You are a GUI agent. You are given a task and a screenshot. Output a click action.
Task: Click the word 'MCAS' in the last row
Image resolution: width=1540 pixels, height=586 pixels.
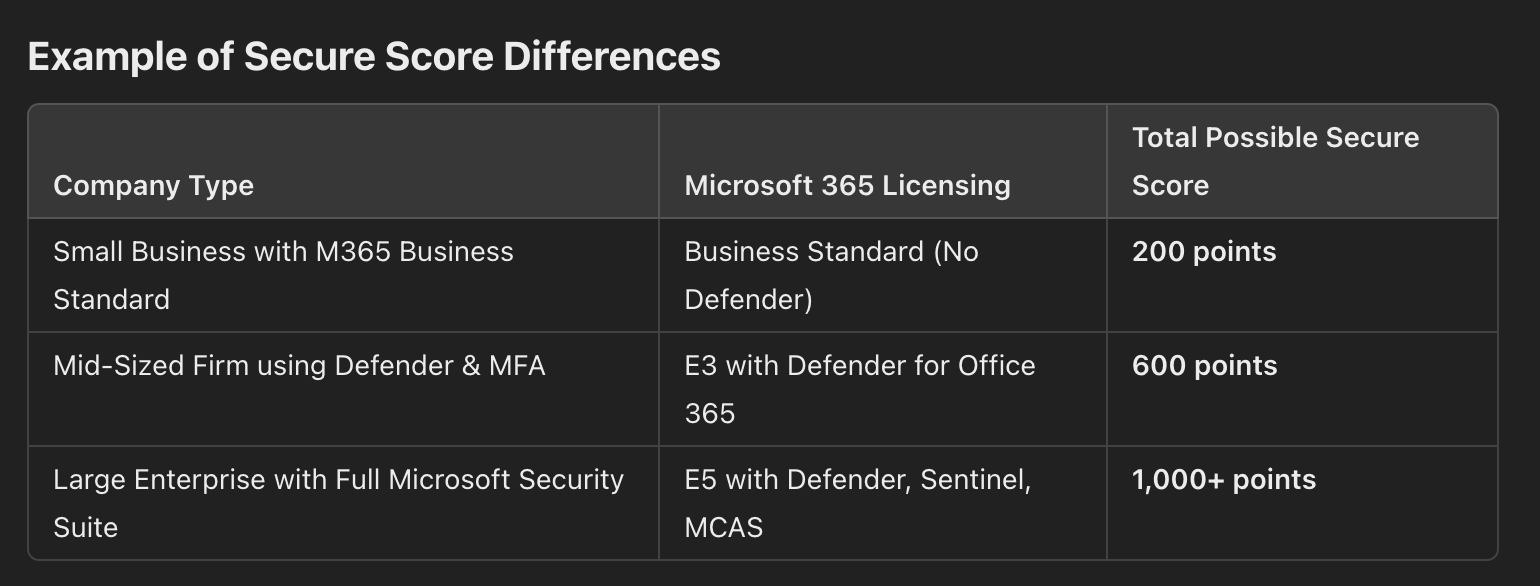[723, 528]
